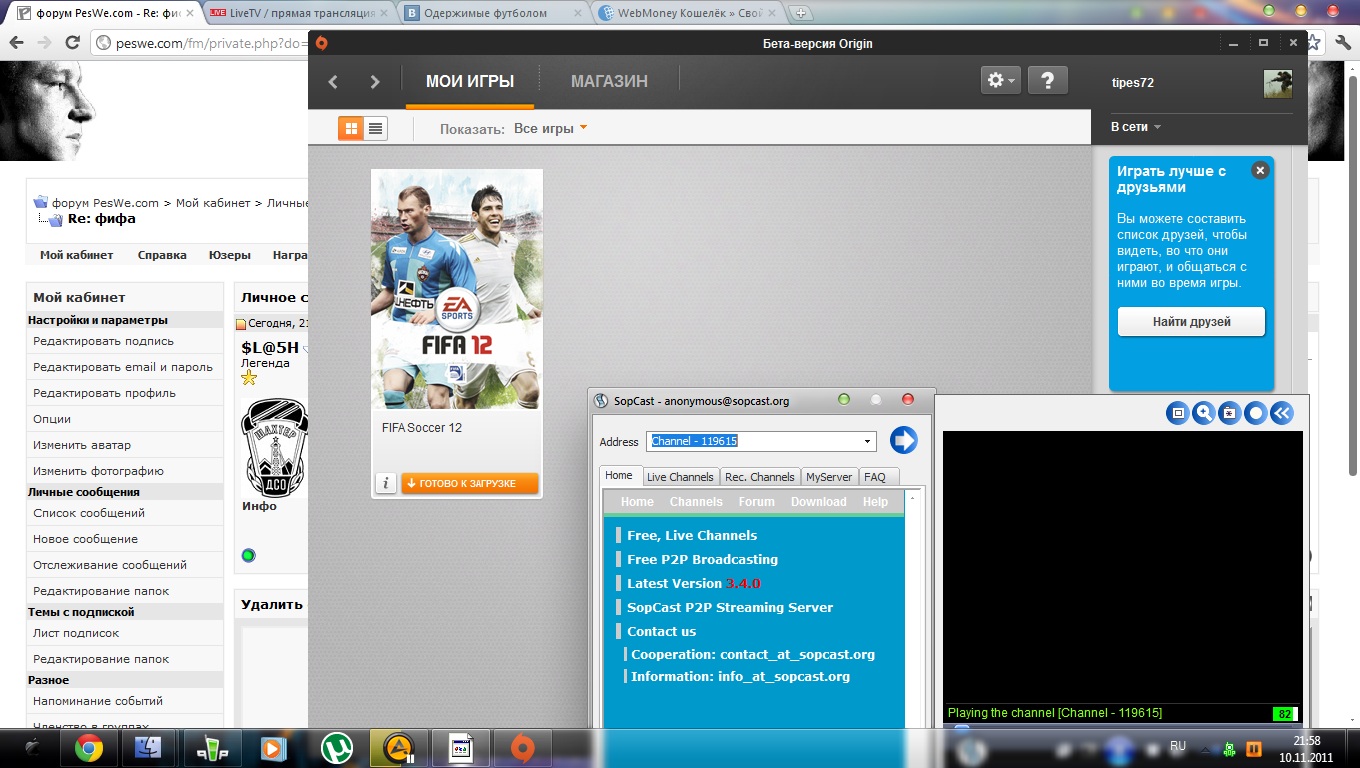This screenshot has height=768, width=1360.
Task: Switch Origin library to grid view
Action: (350, 128)
